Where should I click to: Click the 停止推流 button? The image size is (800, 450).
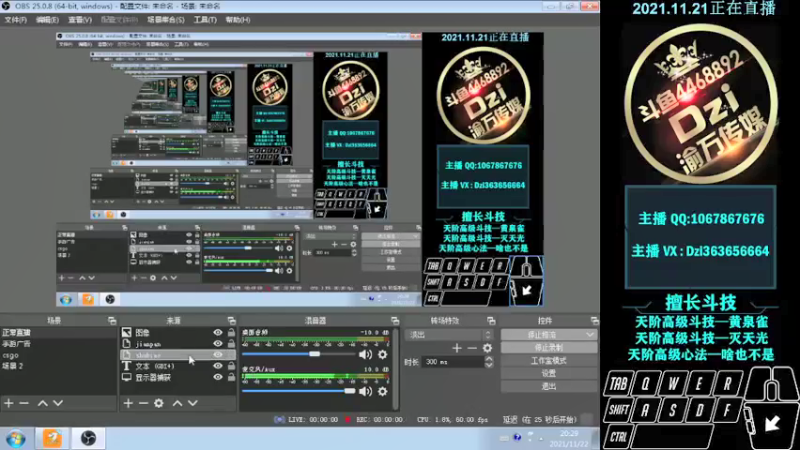[x=542, y=335]
